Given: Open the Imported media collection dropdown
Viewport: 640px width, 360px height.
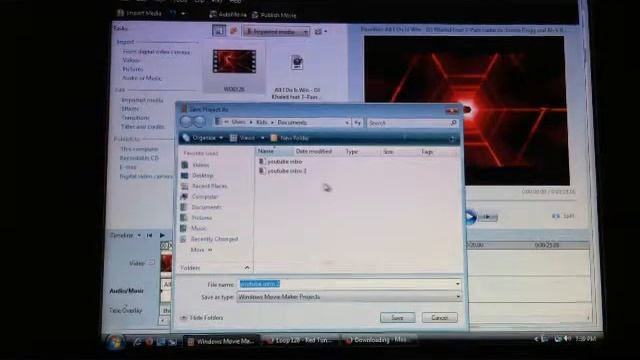Looking at the screenshot, I should [x=276, y=31].
